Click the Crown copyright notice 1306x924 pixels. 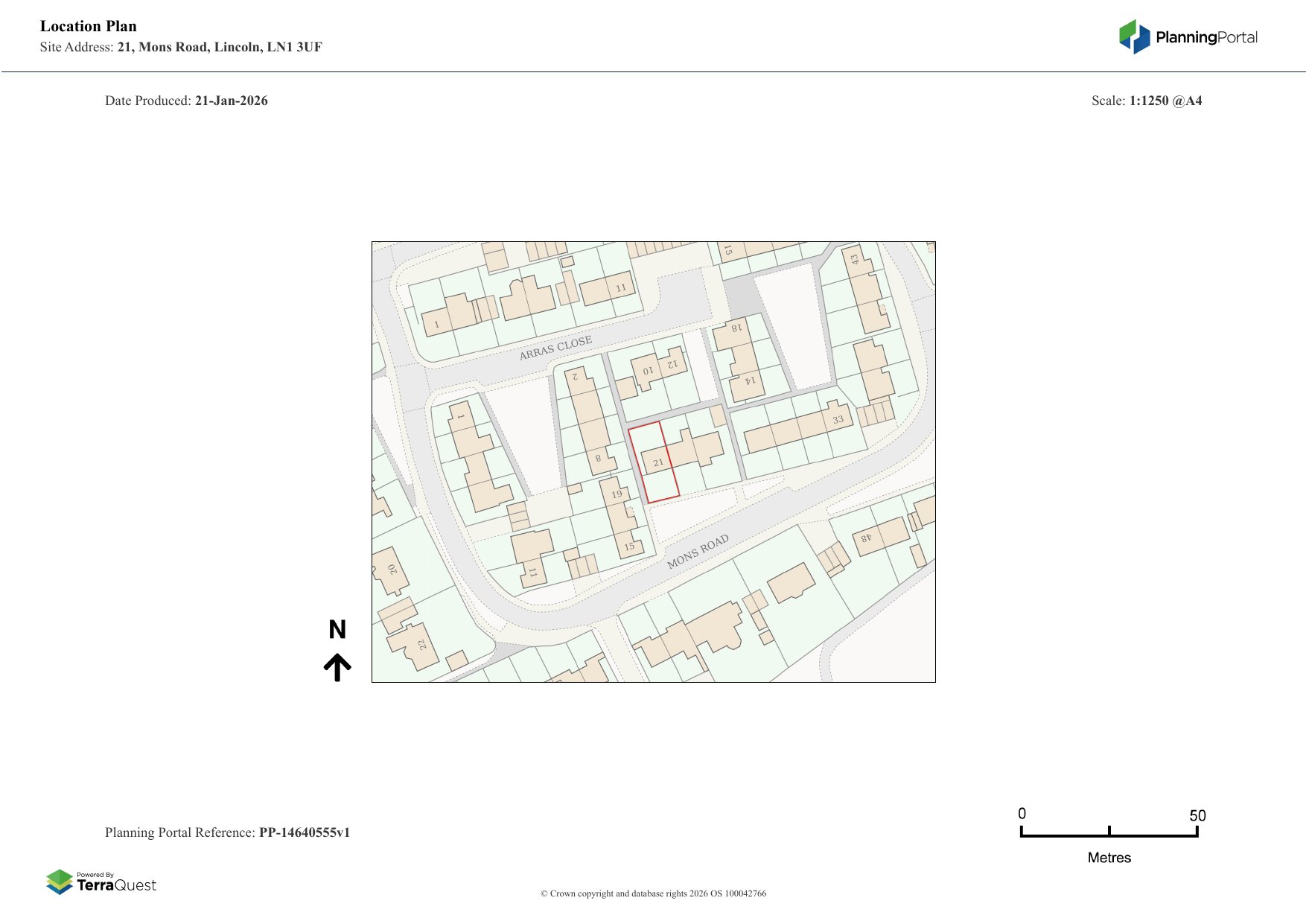[653, 893]
